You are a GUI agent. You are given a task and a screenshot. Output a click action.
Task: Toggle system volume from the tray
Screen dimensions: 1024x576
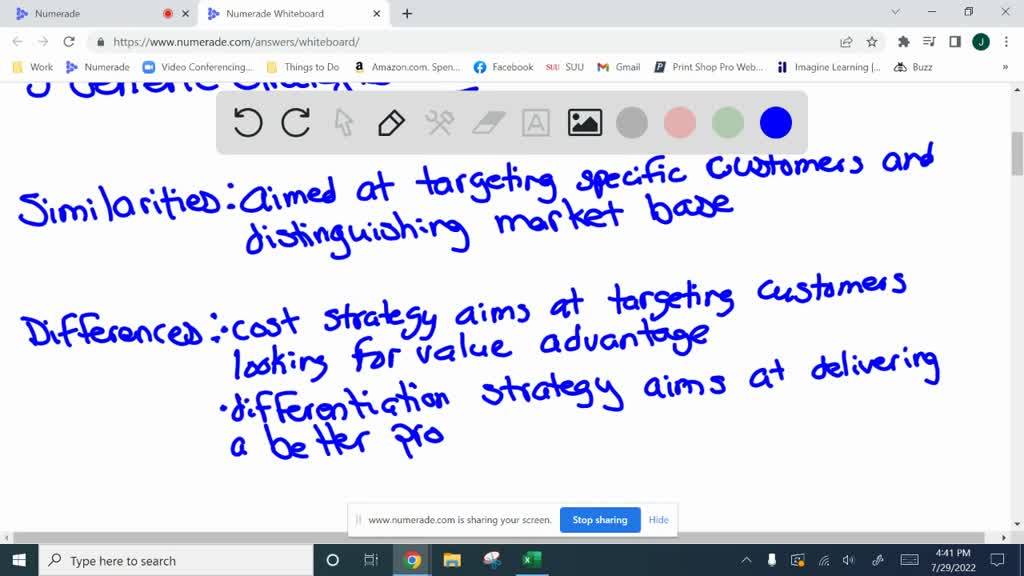849,560
